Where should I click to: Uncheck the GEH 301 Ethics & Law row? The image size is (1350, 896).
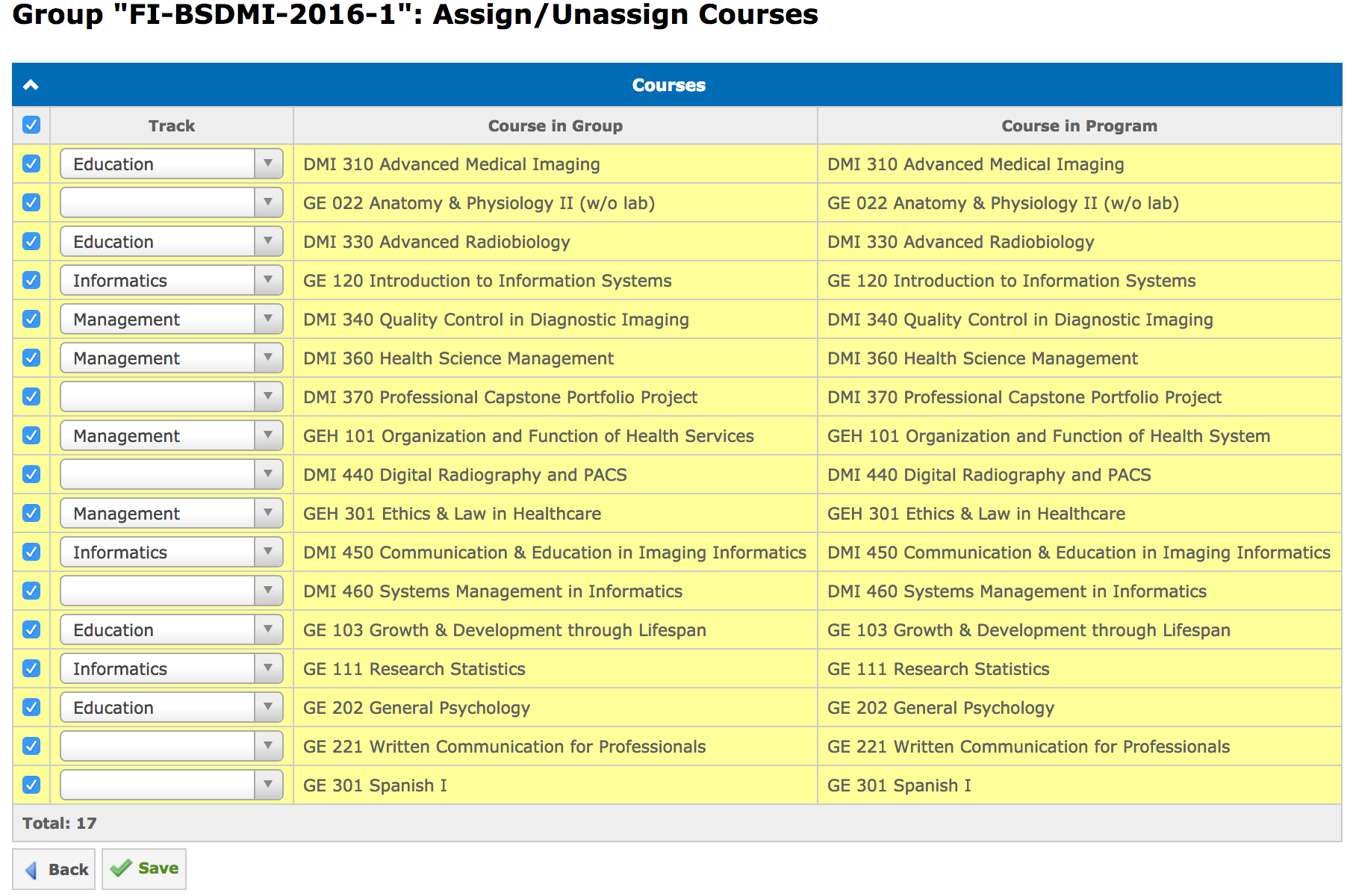[x=31, y=513]
